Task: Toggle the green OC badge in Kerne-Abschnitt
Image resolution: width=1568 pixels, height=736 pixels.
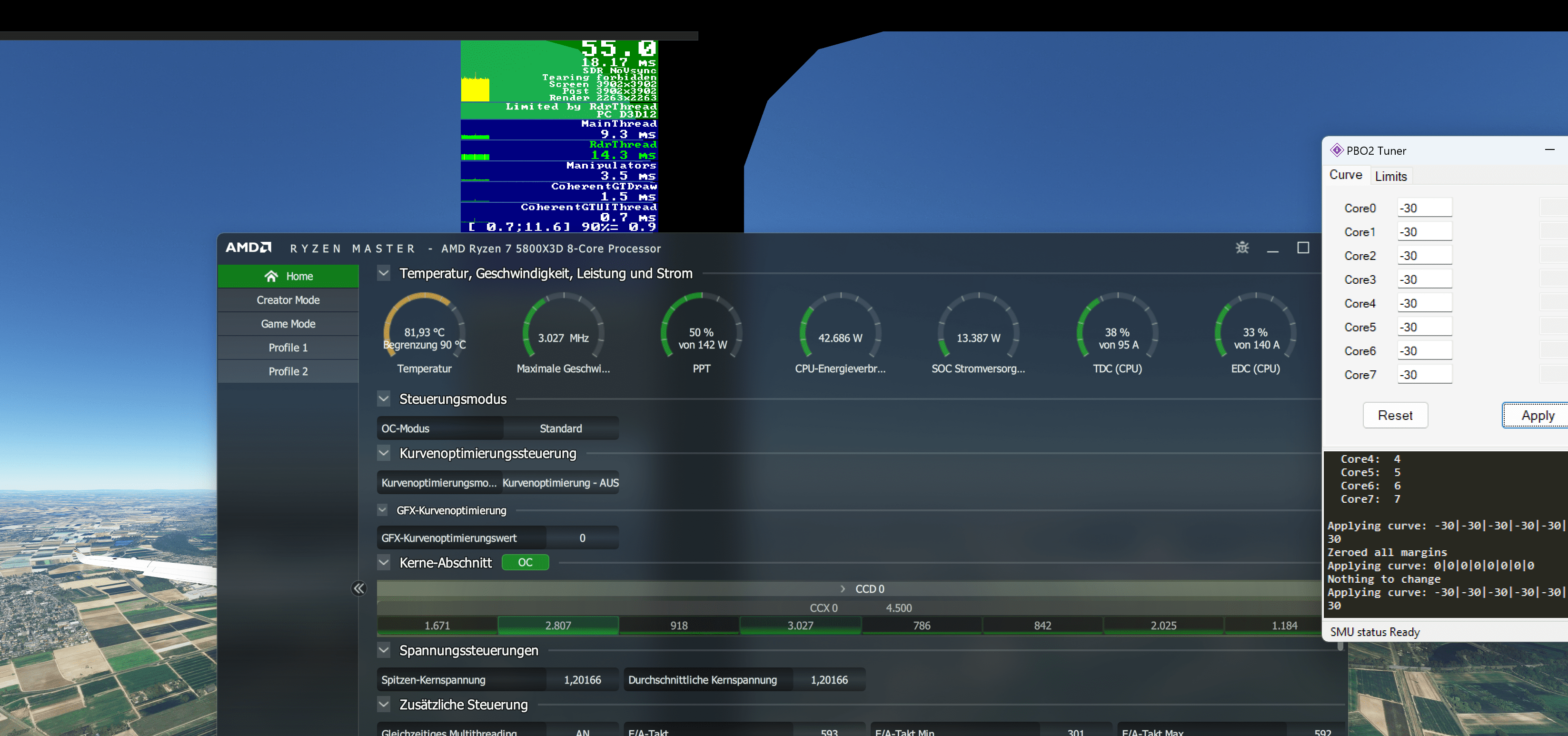Action: (x=525, y=563)
